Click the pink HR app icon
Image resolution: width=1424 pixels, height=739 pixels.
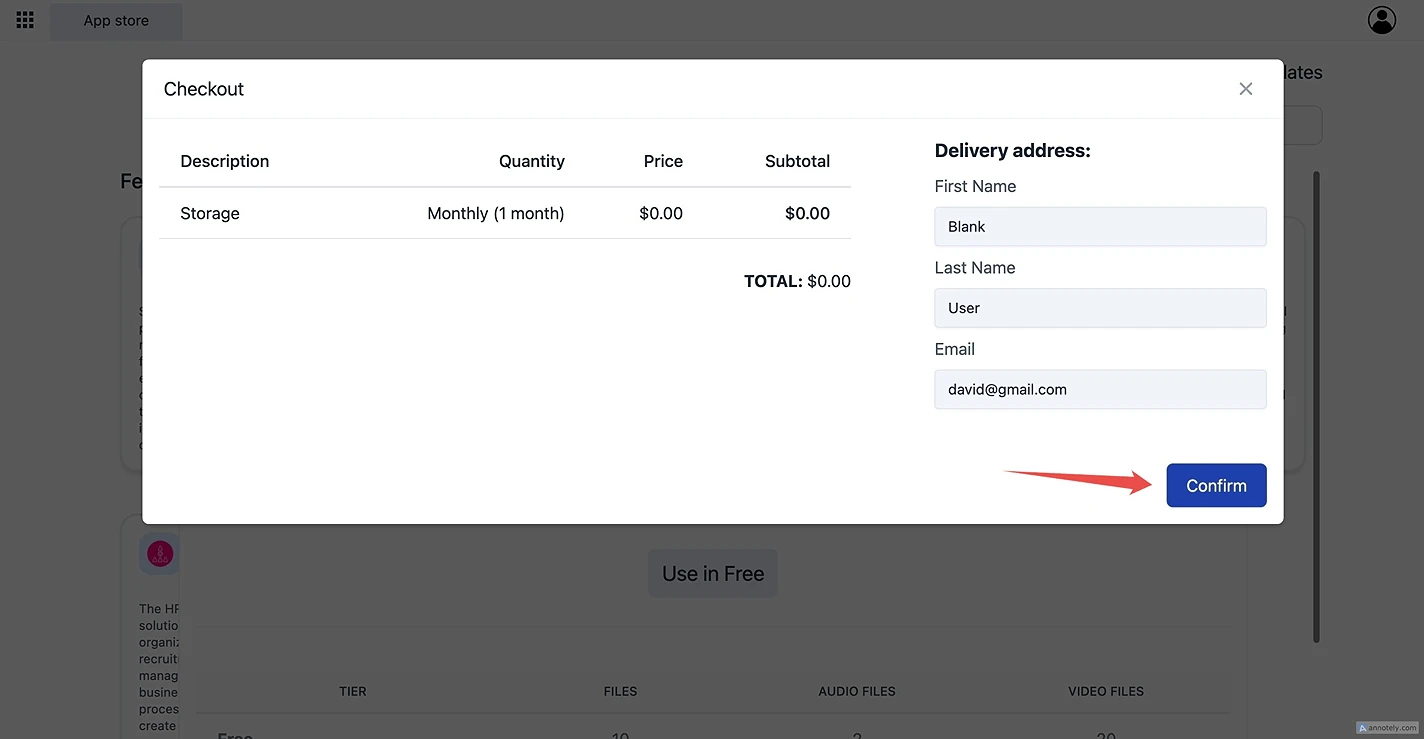[x=160, y=553]
